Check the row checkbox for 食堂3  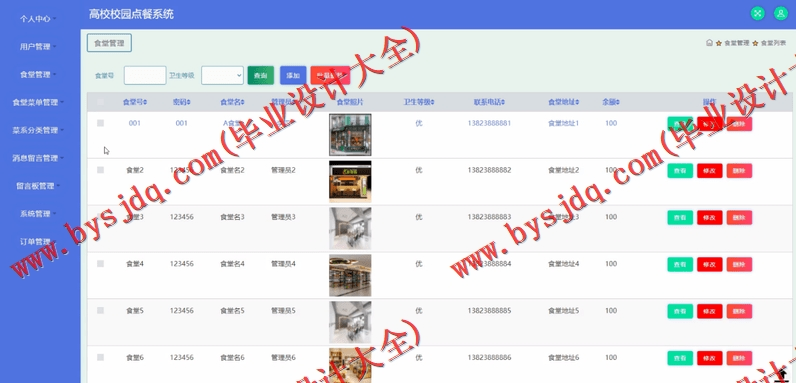click(101, 217)
